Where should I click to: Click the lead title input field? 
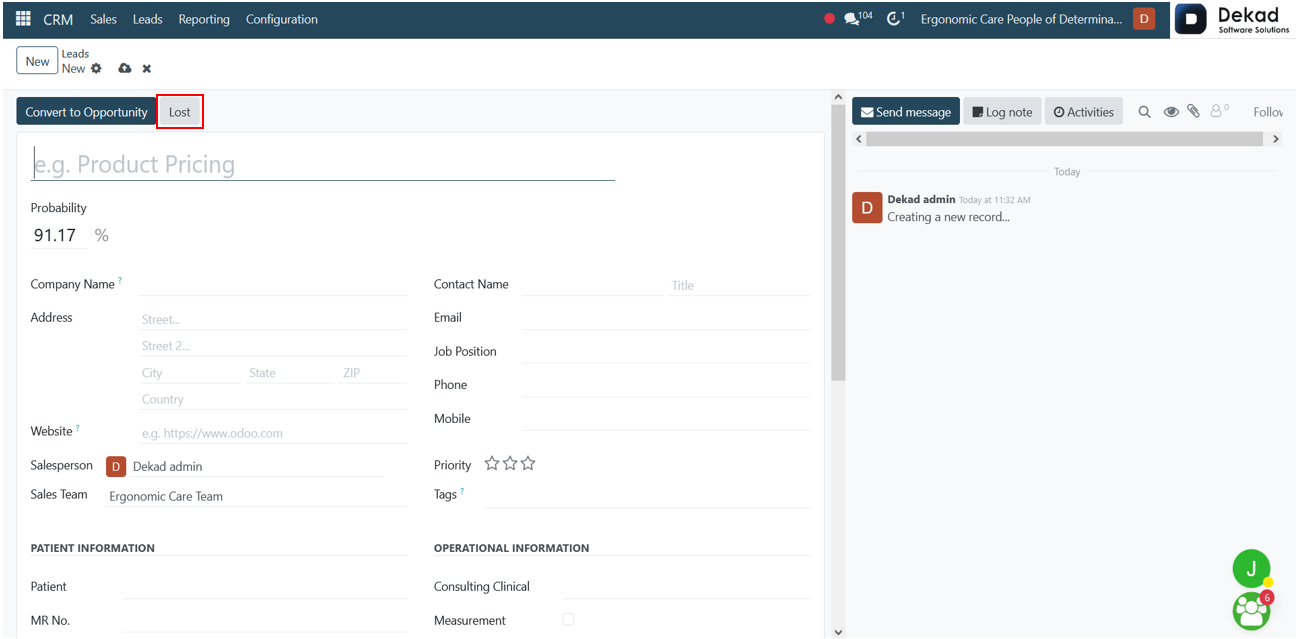[x=323, y=164]
